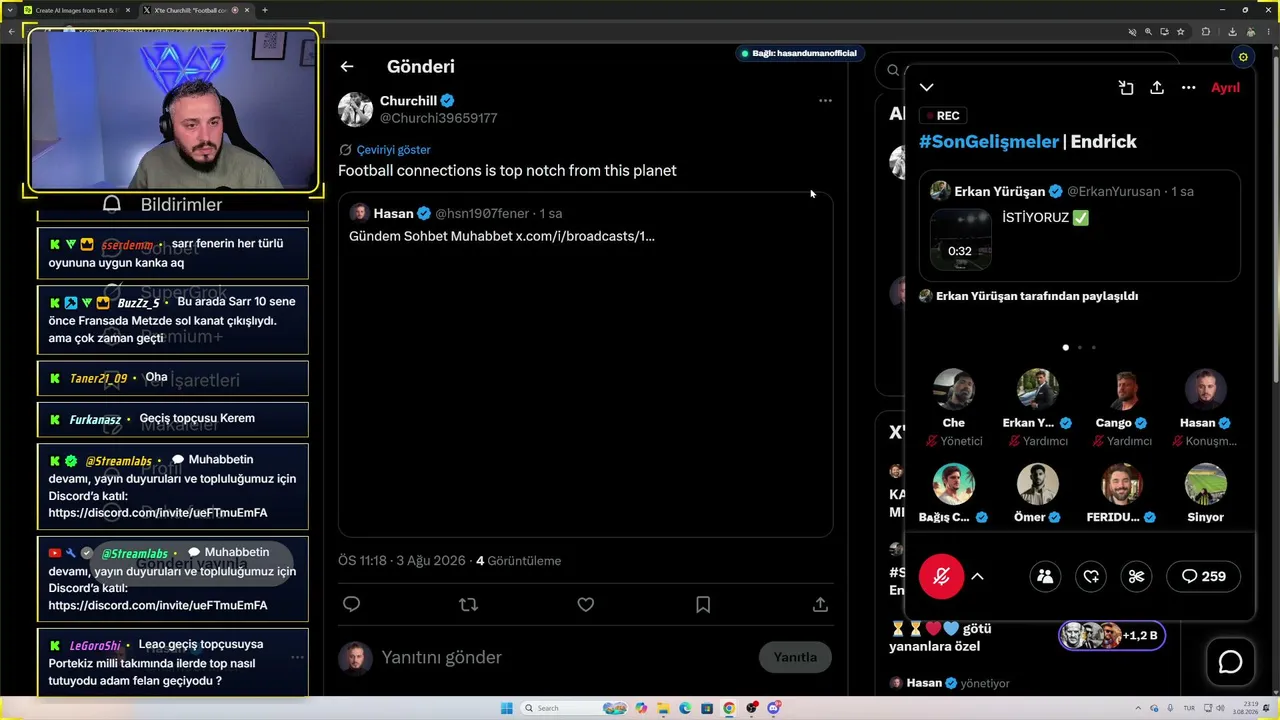This screenshot has width=1280, height=720.
Task: Bookmark this page with the star icon
Action: (1181, 32)
